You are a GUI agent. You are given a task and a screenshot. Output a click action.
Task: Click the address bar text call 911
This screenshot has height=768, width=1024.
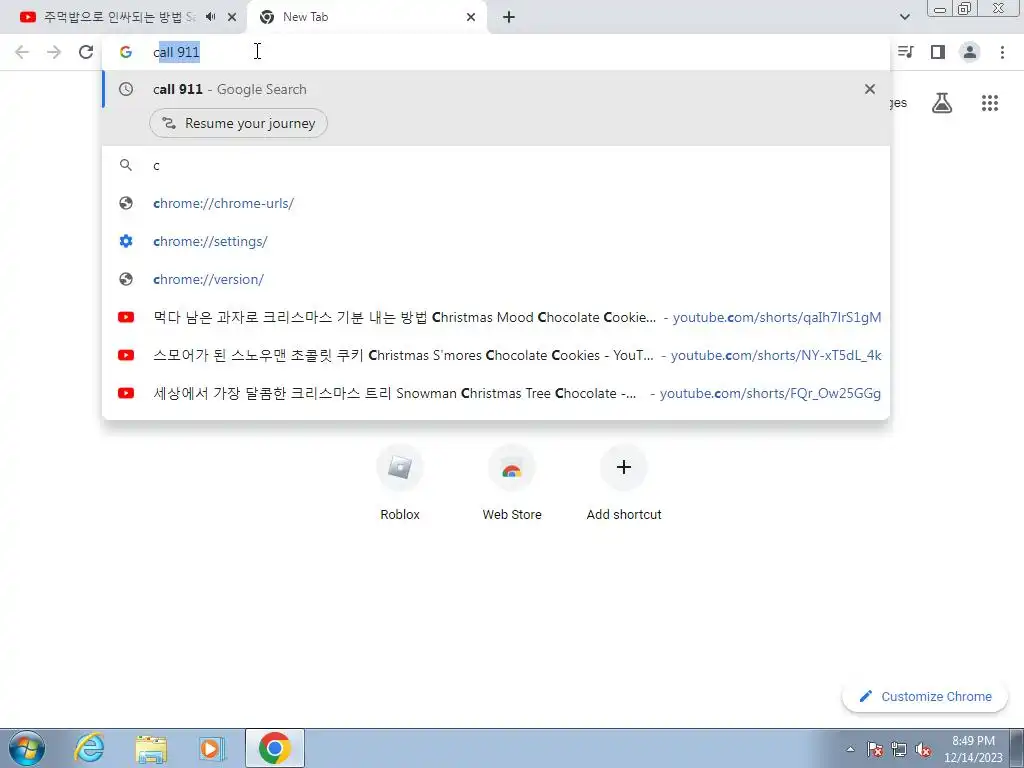point(176,52)
